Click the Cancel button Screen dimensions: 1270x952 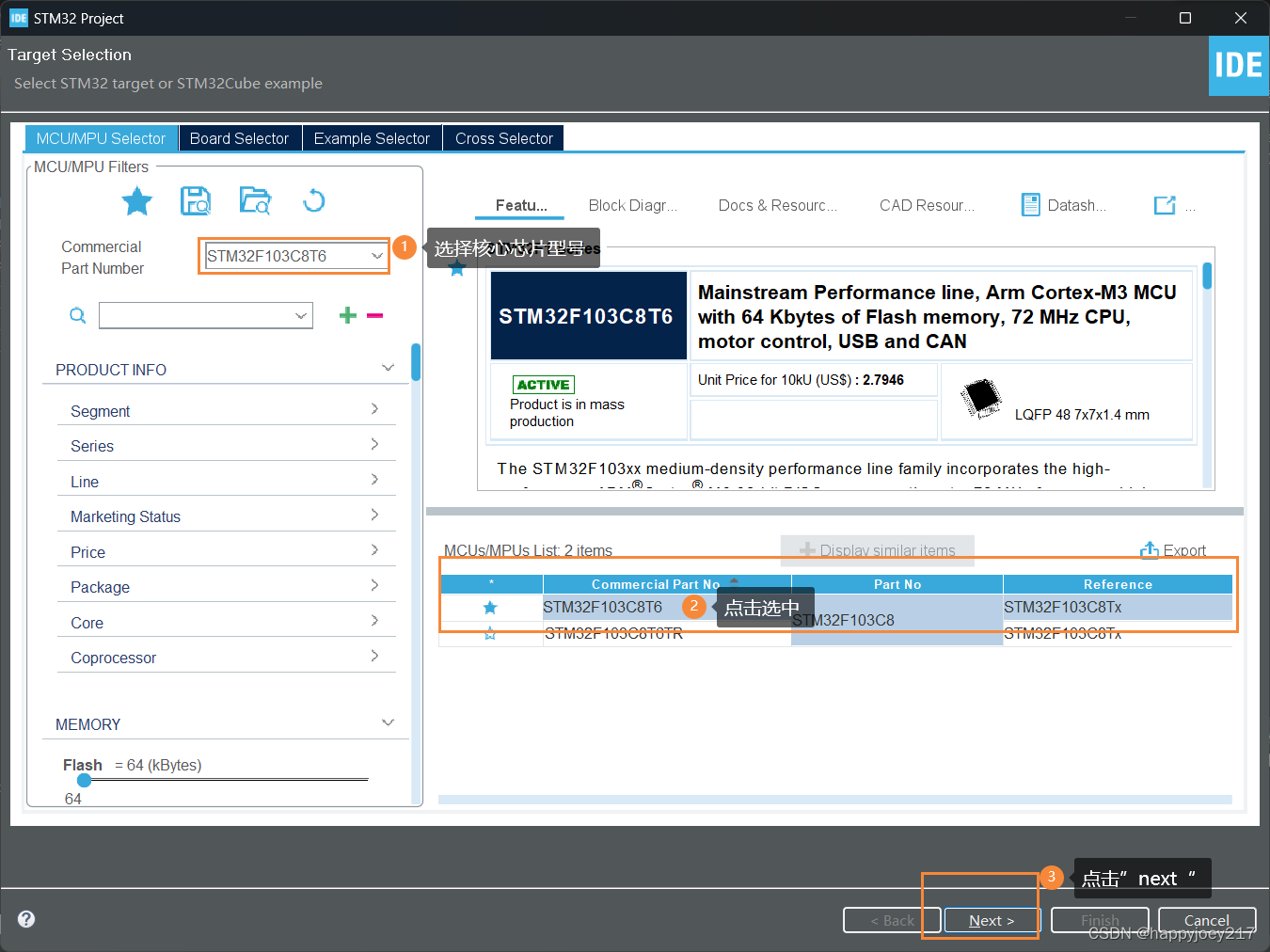tap(1207, 921)
